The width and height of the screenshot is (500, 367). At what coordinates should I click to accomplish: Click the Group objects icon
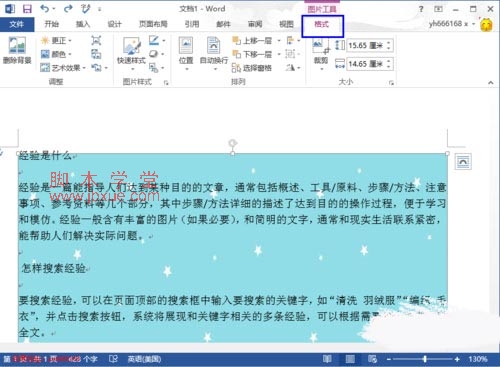[291, 54]
